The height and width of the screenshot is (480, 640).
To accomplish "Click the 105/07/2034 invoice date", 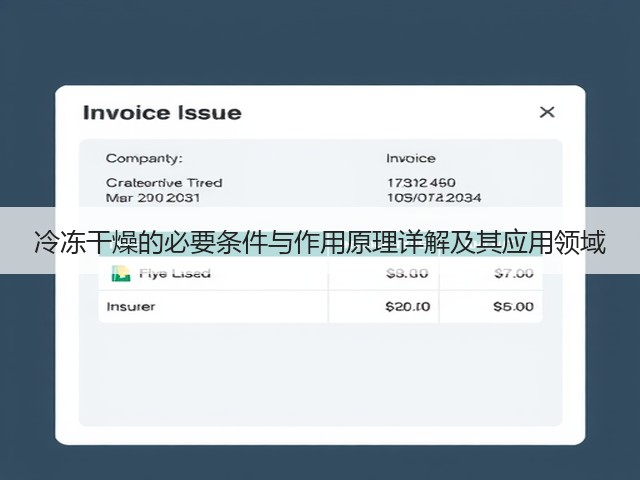I will (434, 198).
